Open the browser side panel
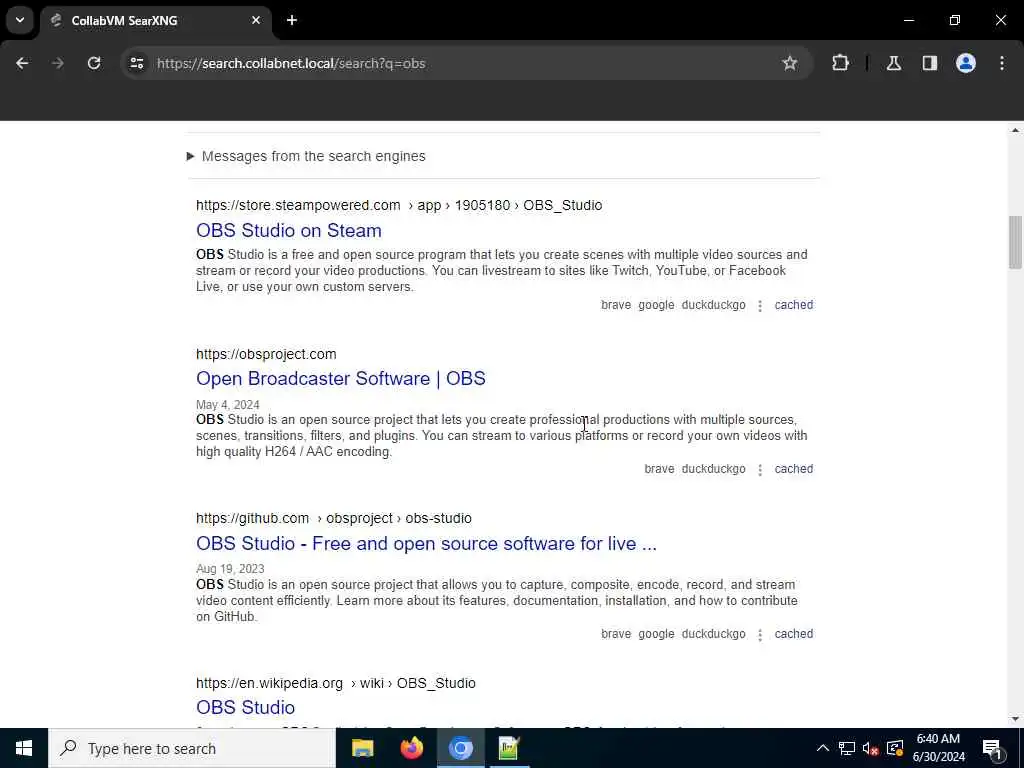This screenshot has height=768, width=1024. coord(929,63)
